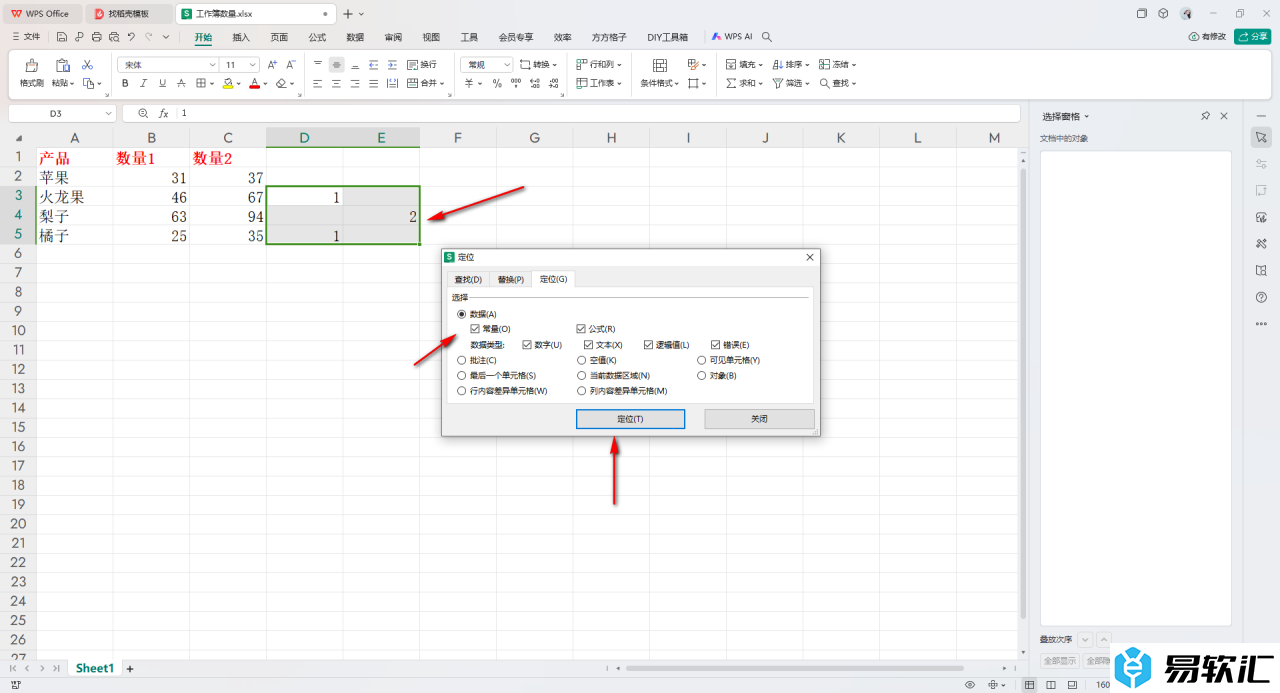The height and width of the screenshot is (693, 1280).
Task: Click the search magnifier beside WPS AI
Action: pos(767,37)
